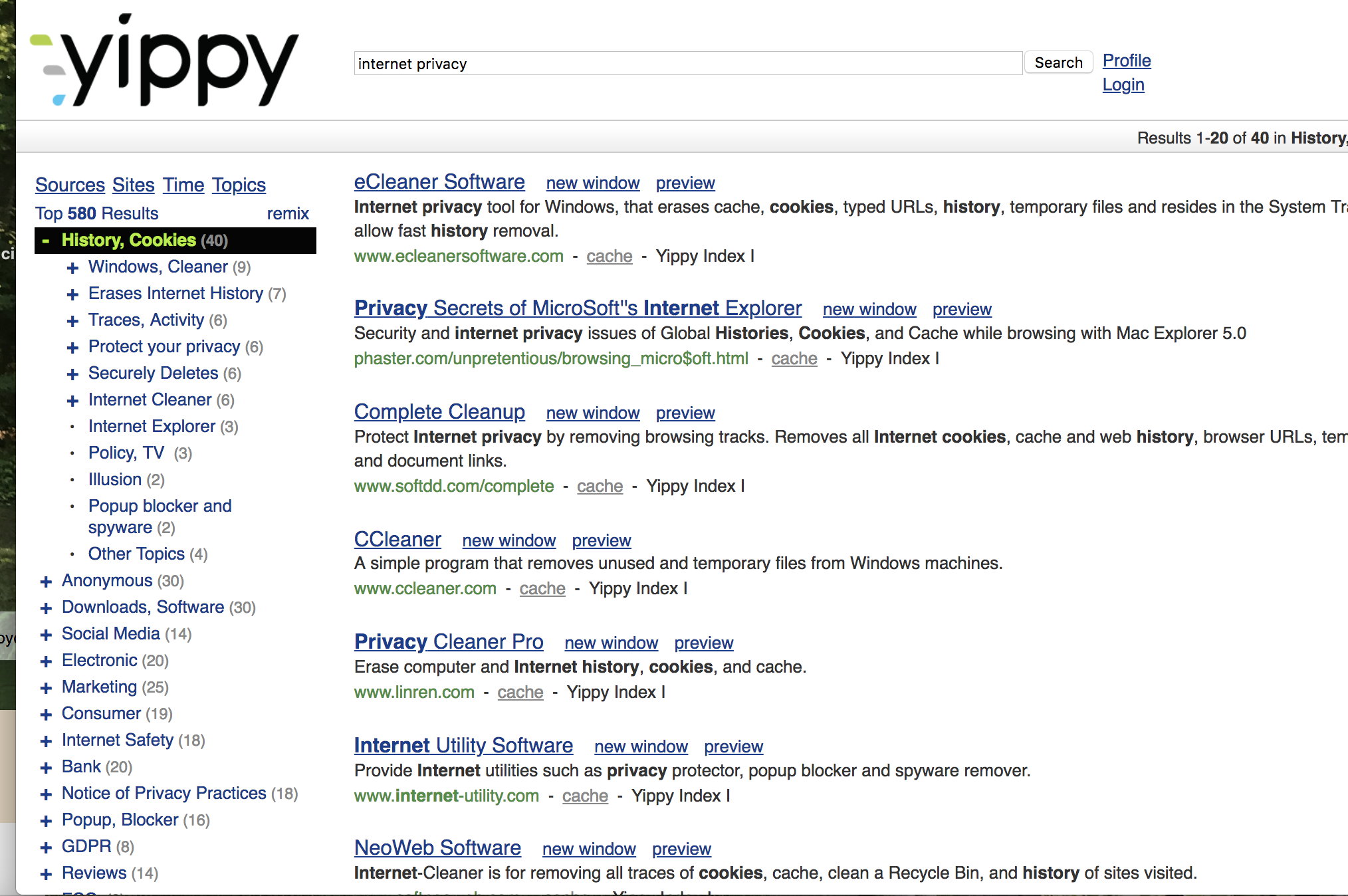
Task: Select the Illusion topic
Action: coord(115,479)
